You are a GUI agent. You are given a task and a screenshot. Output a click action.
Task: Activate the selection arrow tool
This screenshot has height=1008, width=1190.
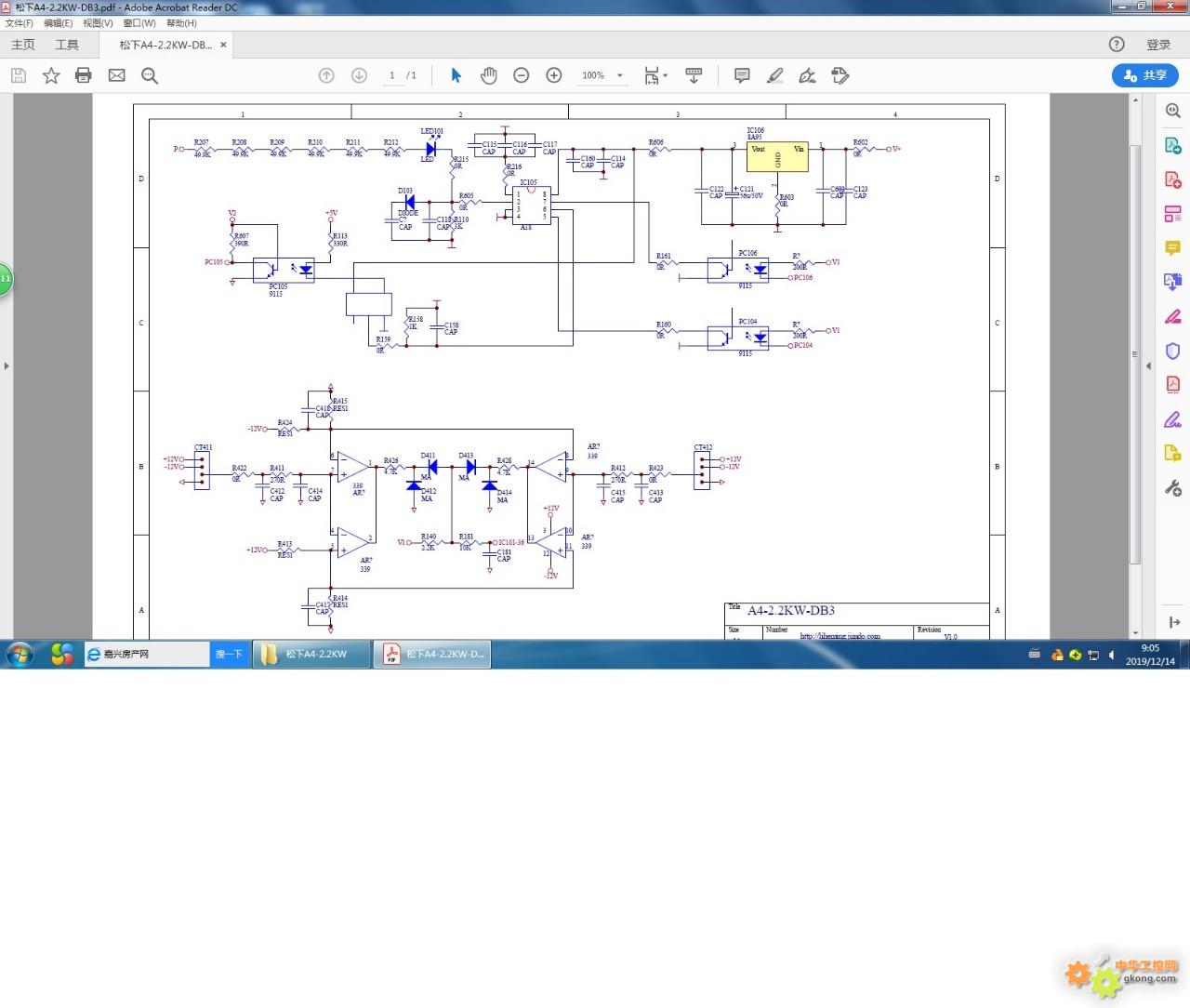[456, 75]
